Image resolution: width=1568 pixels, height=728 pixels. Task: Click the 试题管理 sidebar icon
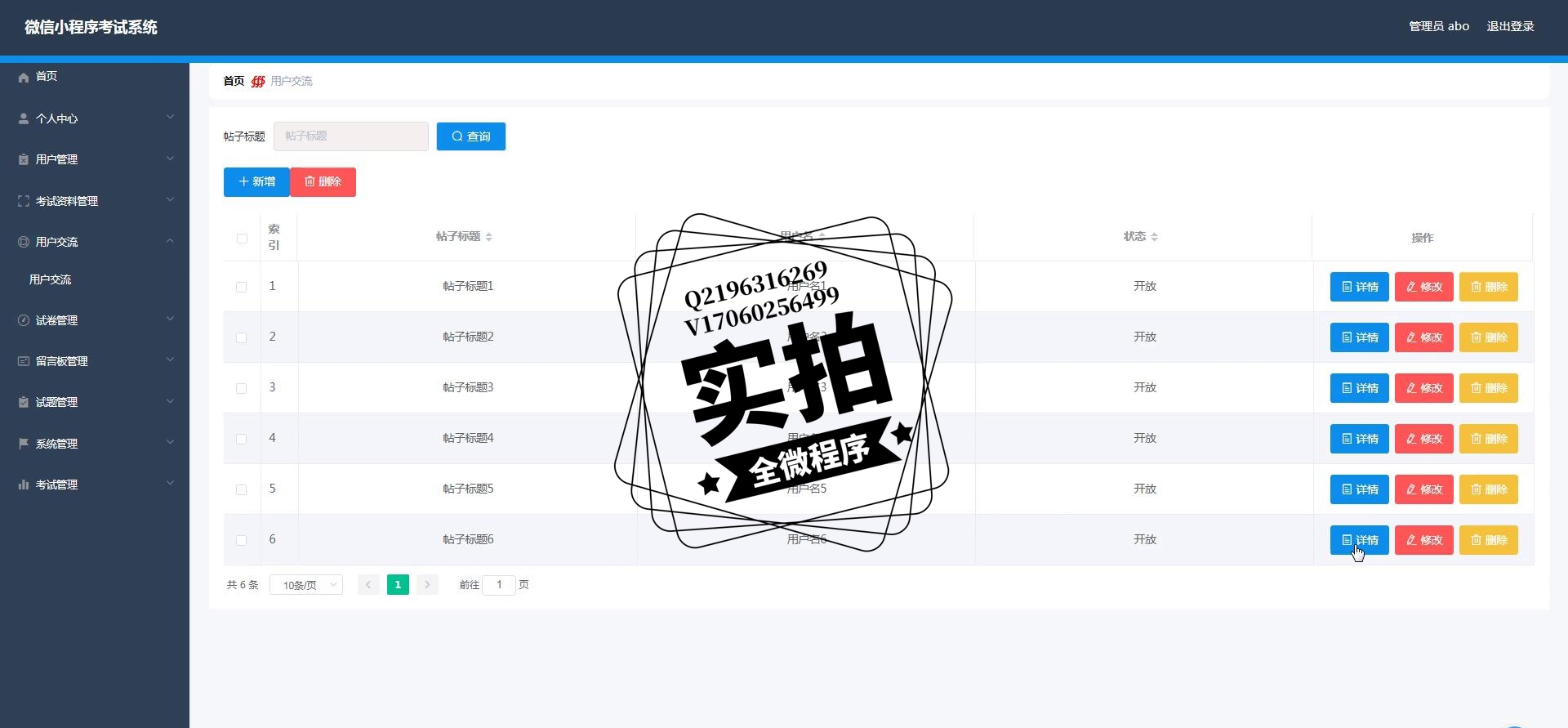(x=24, y=402)
